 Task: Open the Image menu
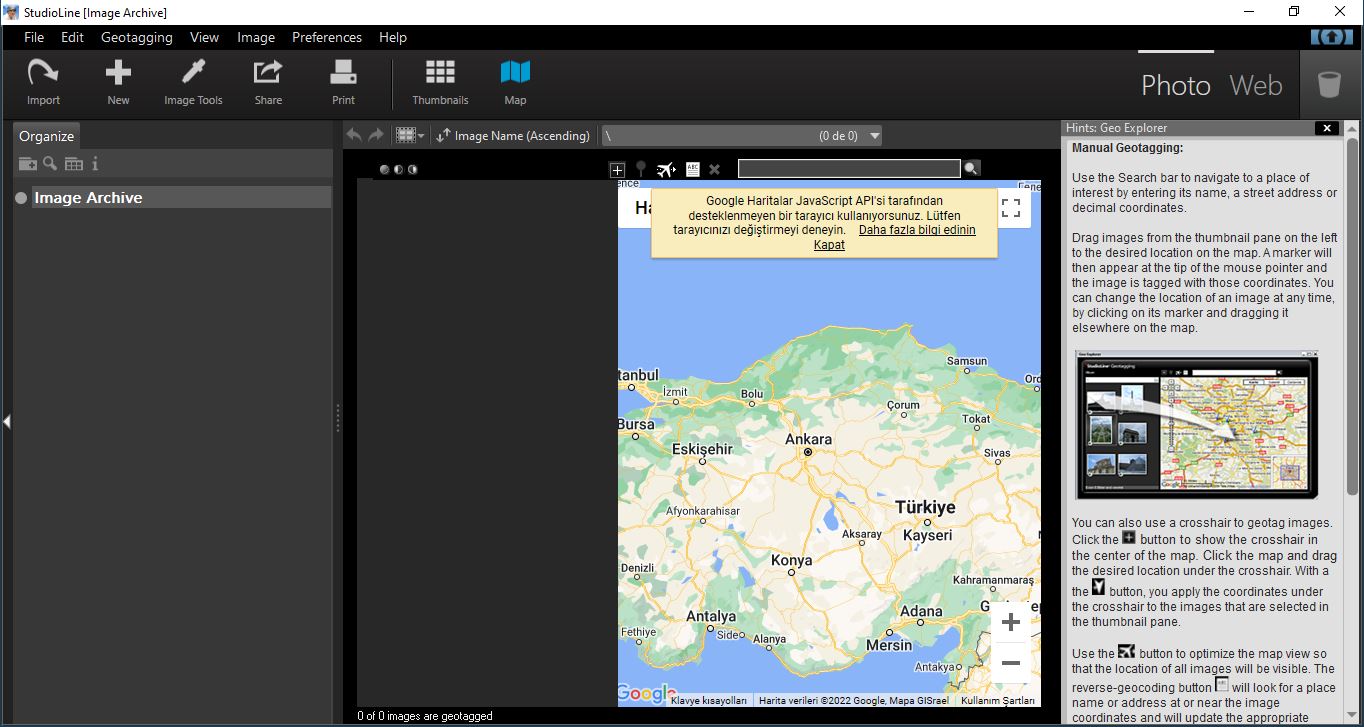[256, 37]
